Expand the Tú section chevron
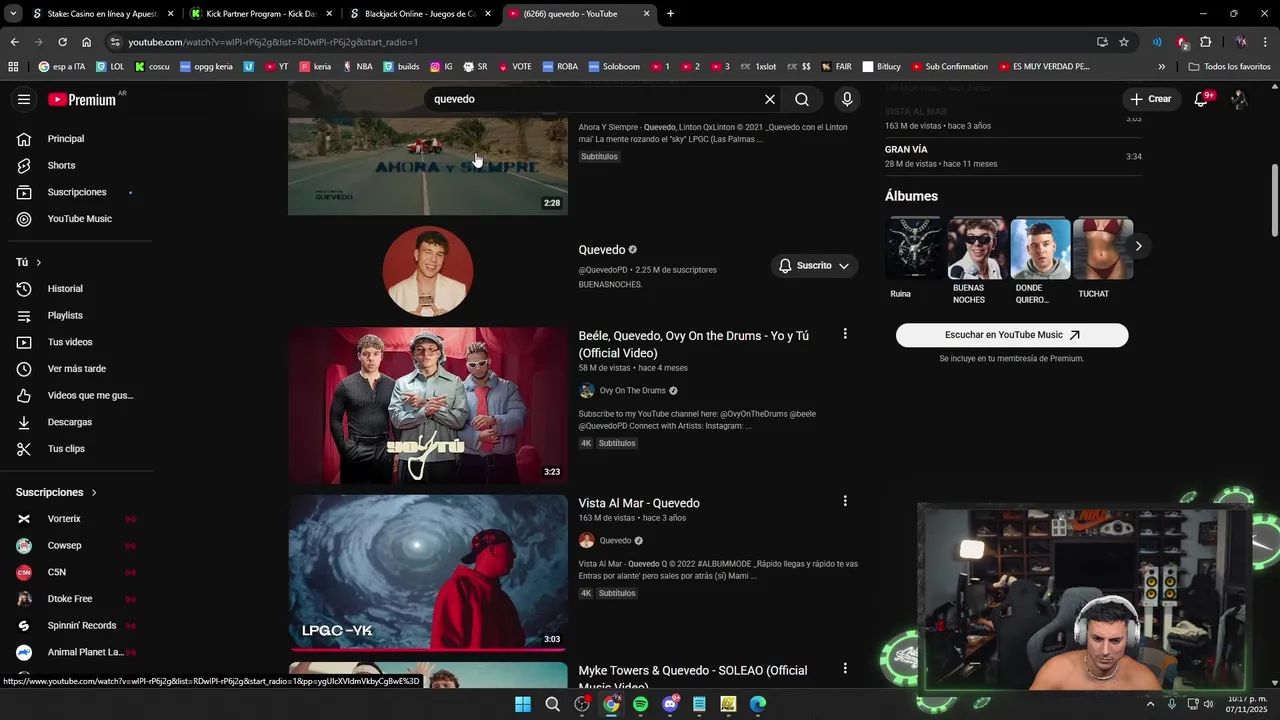 tap(38, 262)
